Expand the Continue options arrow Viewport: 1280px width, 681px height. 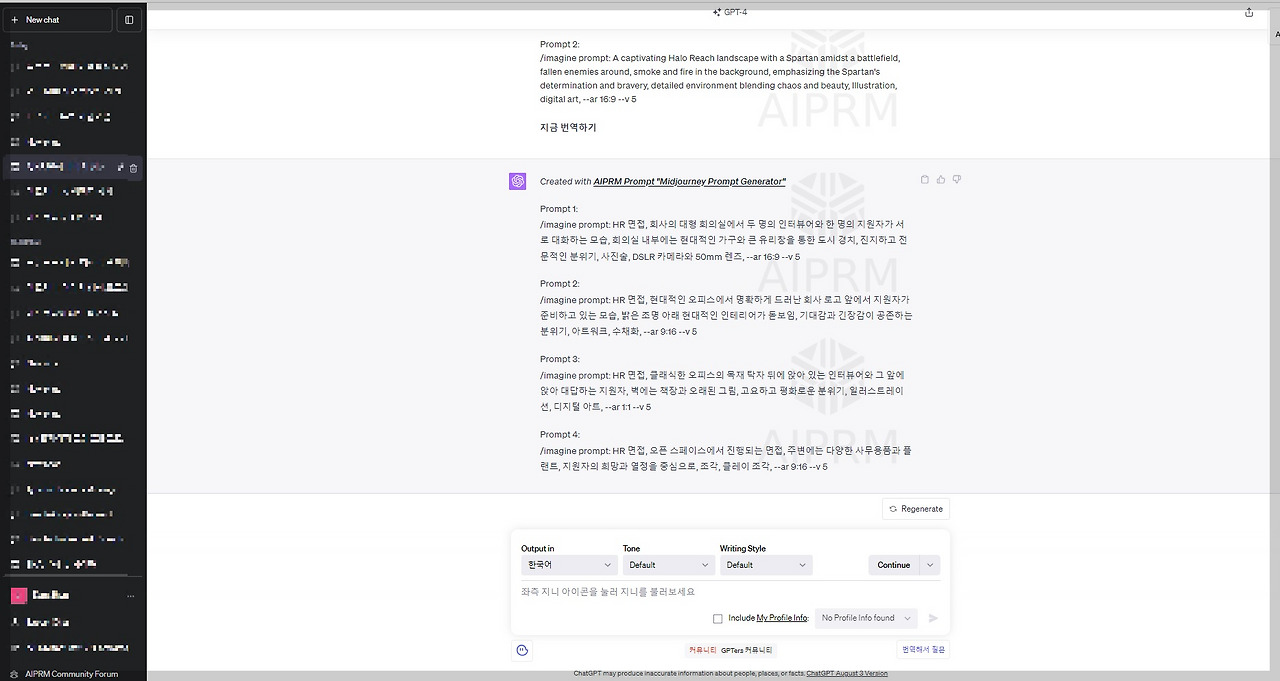930,565
